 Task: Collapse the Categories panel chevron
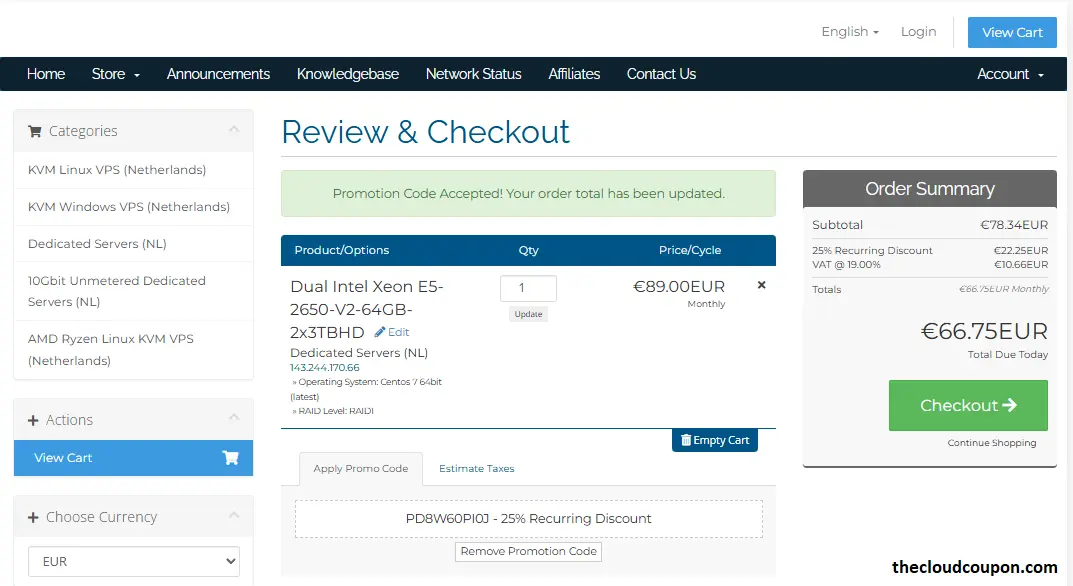(234, 130)
